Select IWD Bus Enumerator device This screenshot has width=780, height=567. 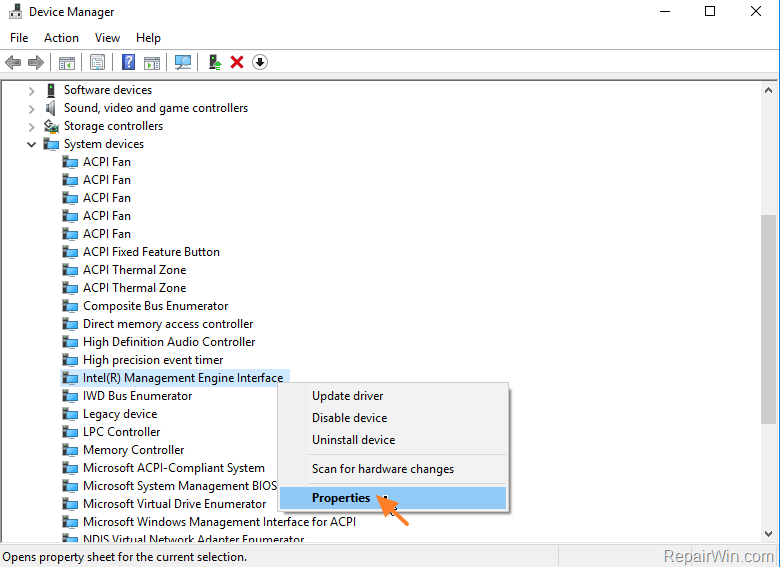coord(137,396)
